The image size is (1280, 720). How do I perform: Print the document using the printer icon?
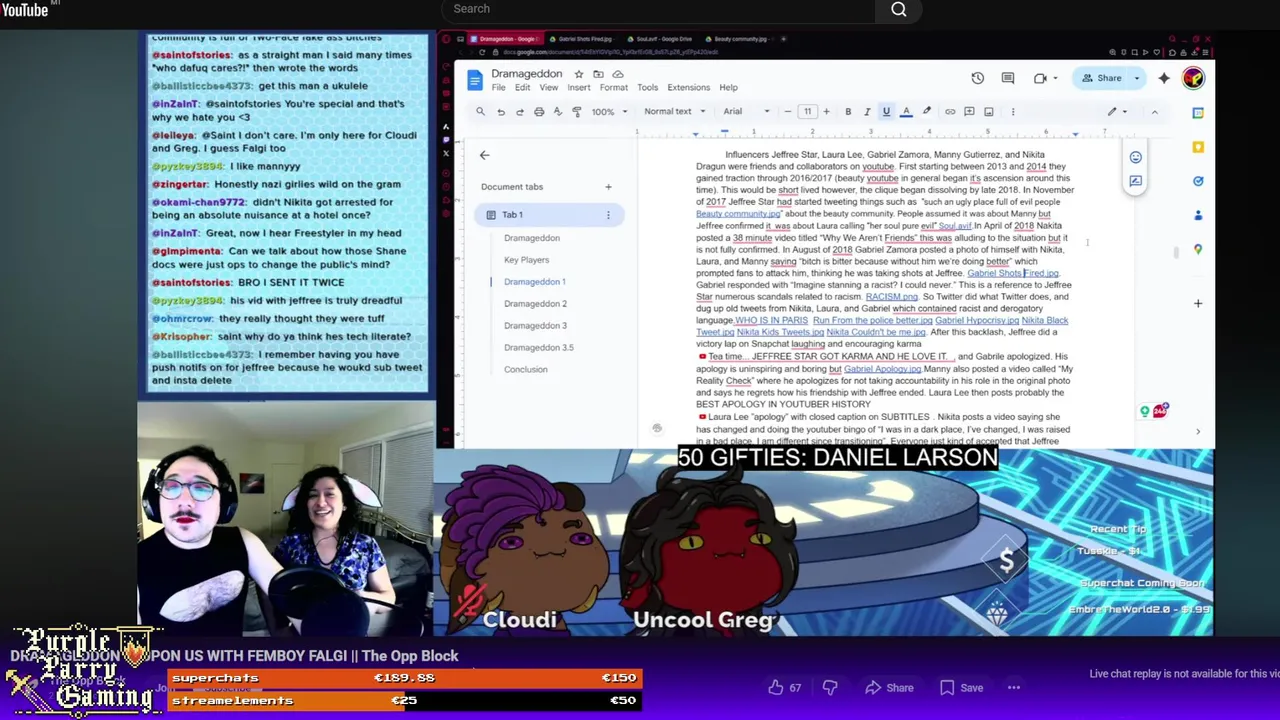(x=539, y=112)
